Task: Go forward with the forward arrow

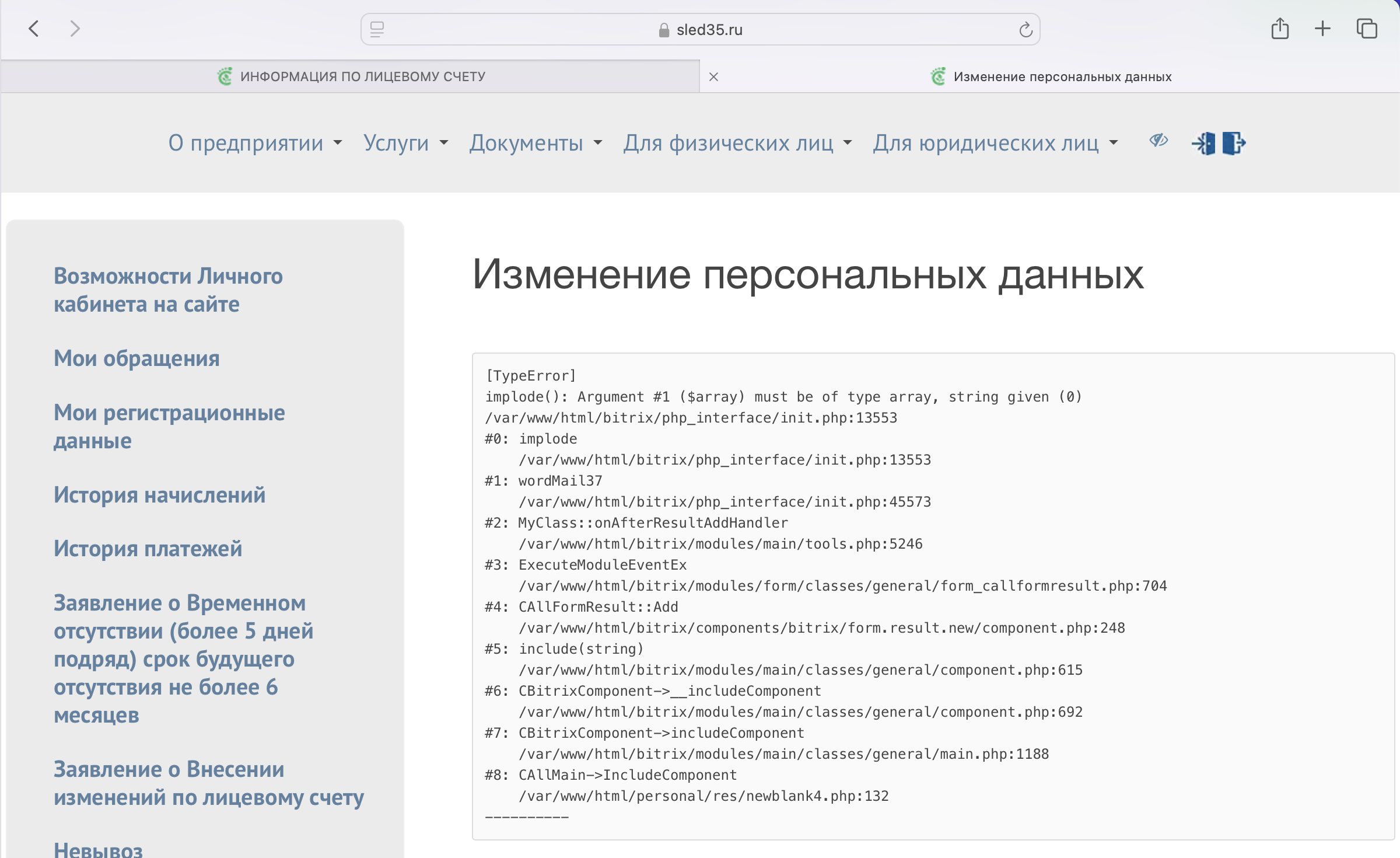Action: [x=75, y=29]
